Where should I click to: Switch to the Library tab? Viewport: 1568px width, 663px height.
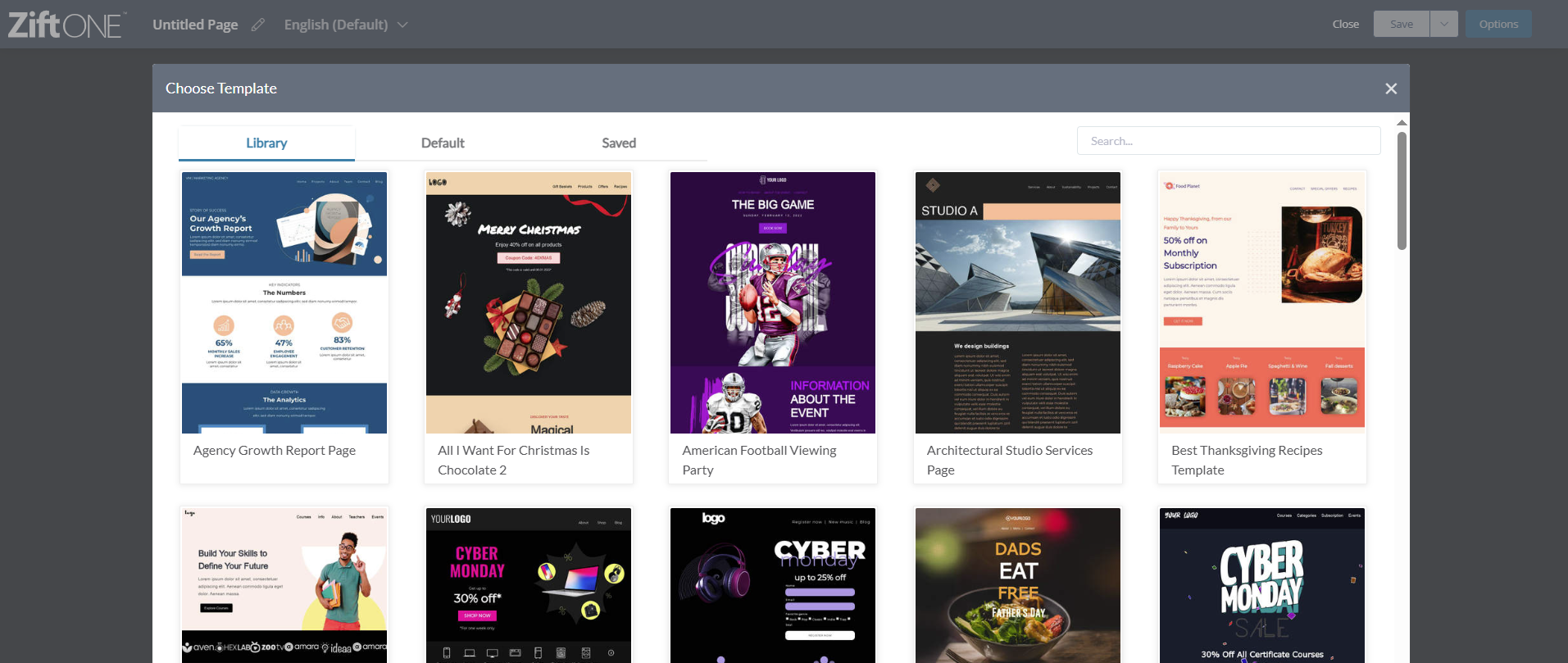click(x=266, y=143)
